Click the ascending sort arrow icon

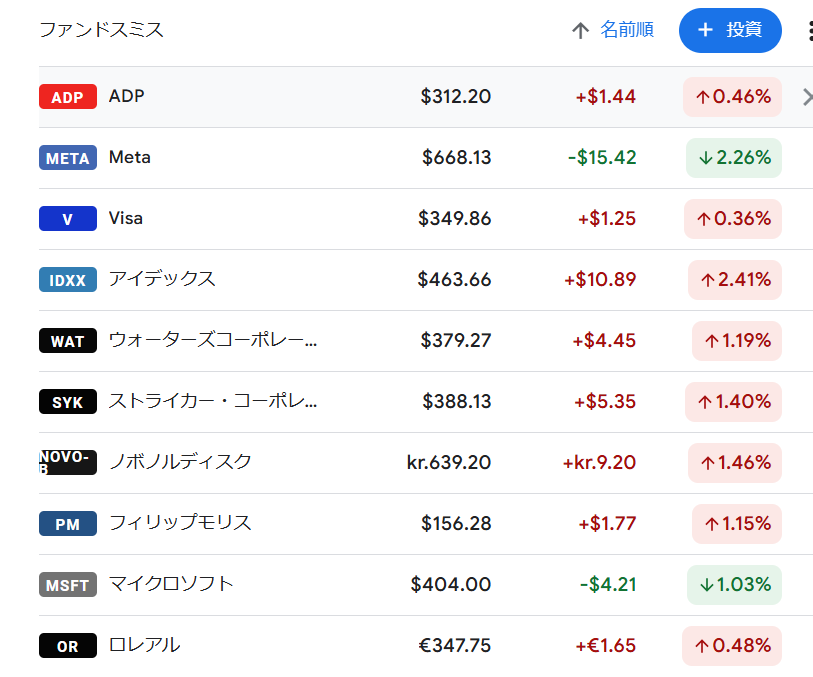click(x=580, y=30)
